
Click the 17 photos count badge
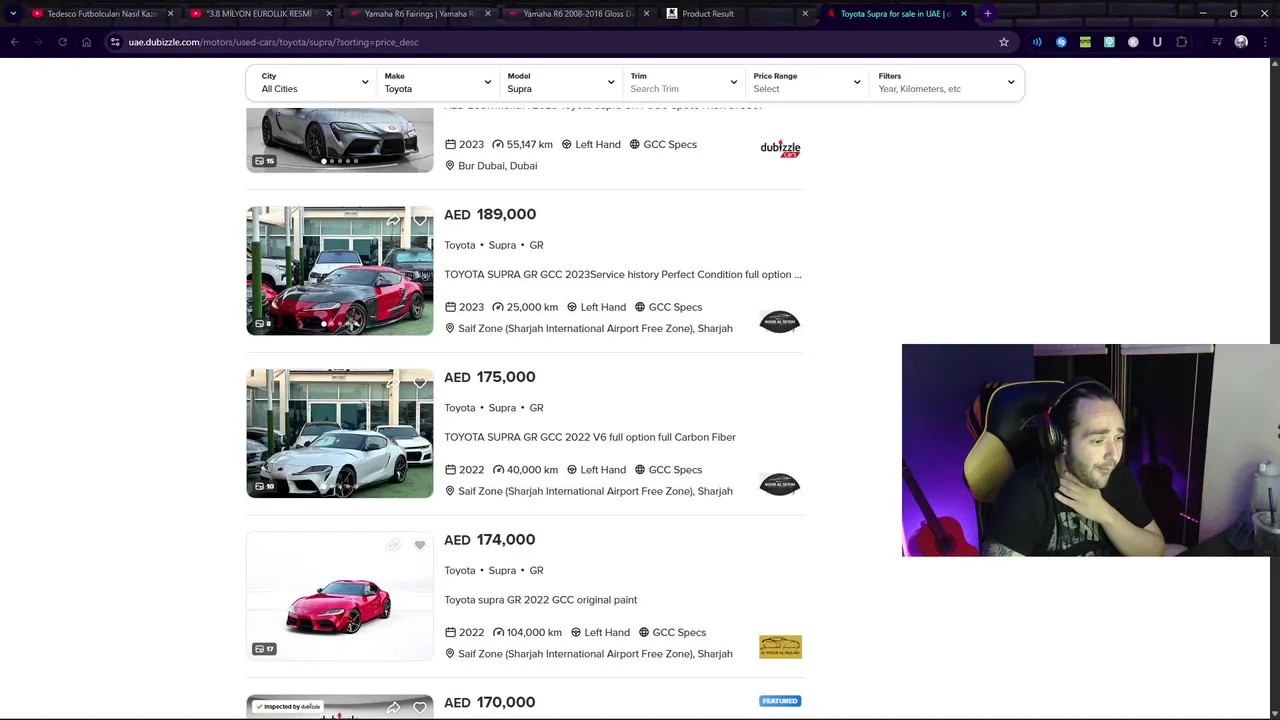(x=265, y=649)
